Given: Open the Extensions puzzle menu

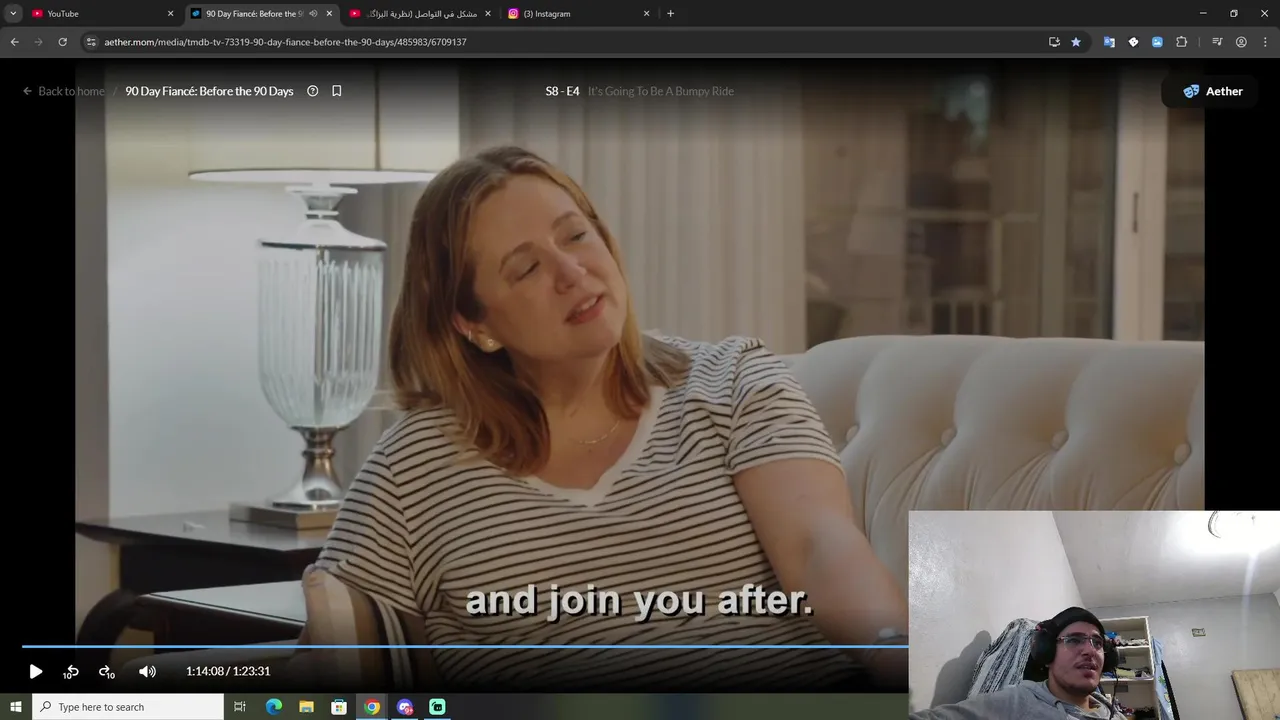Looking at the screenshot, I should (1181, 42).
